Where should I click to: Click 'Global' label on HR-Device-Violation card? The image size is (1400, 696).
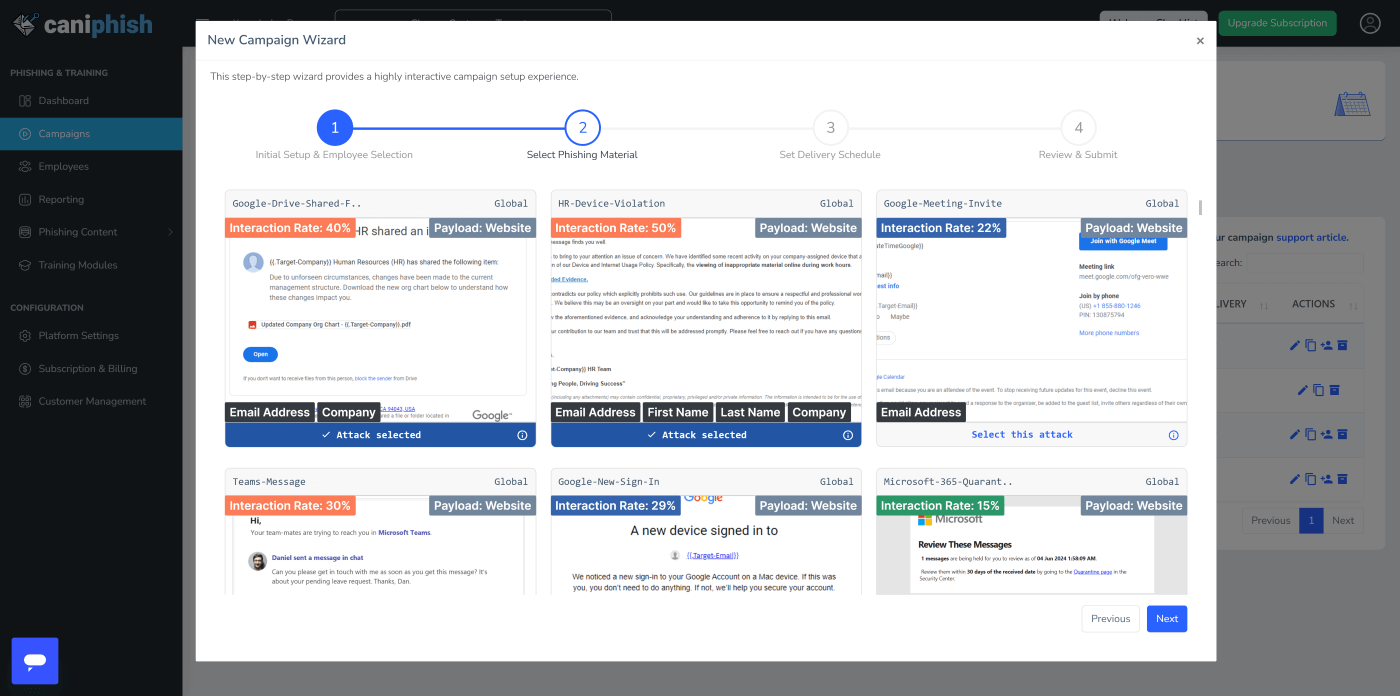tap(837, 204)
